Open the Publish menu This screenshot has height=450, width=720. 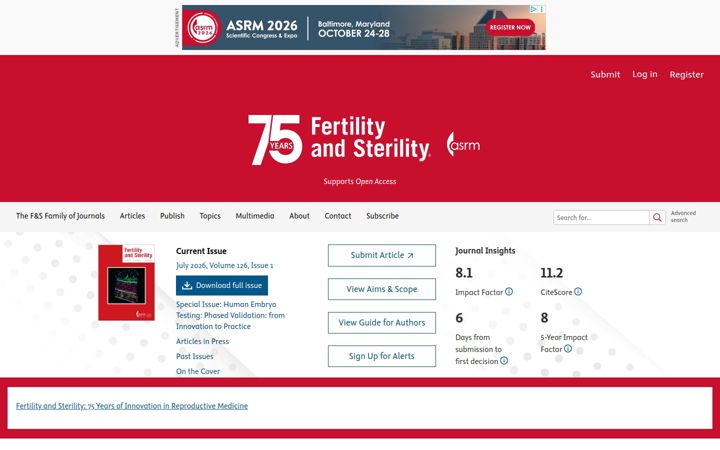(x=172, y=216)
